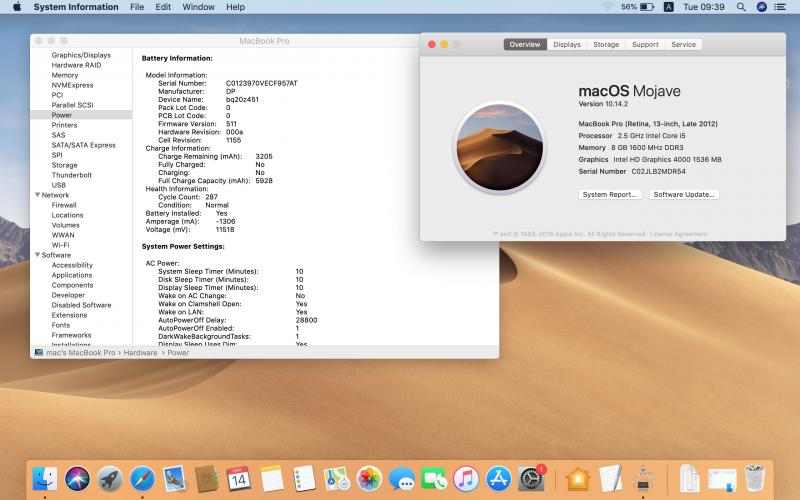Image resolution: width=800 pixels, height=500 pixels.
Task: Open Photos pinwheel icon in Dock
Action: (369, 479)
